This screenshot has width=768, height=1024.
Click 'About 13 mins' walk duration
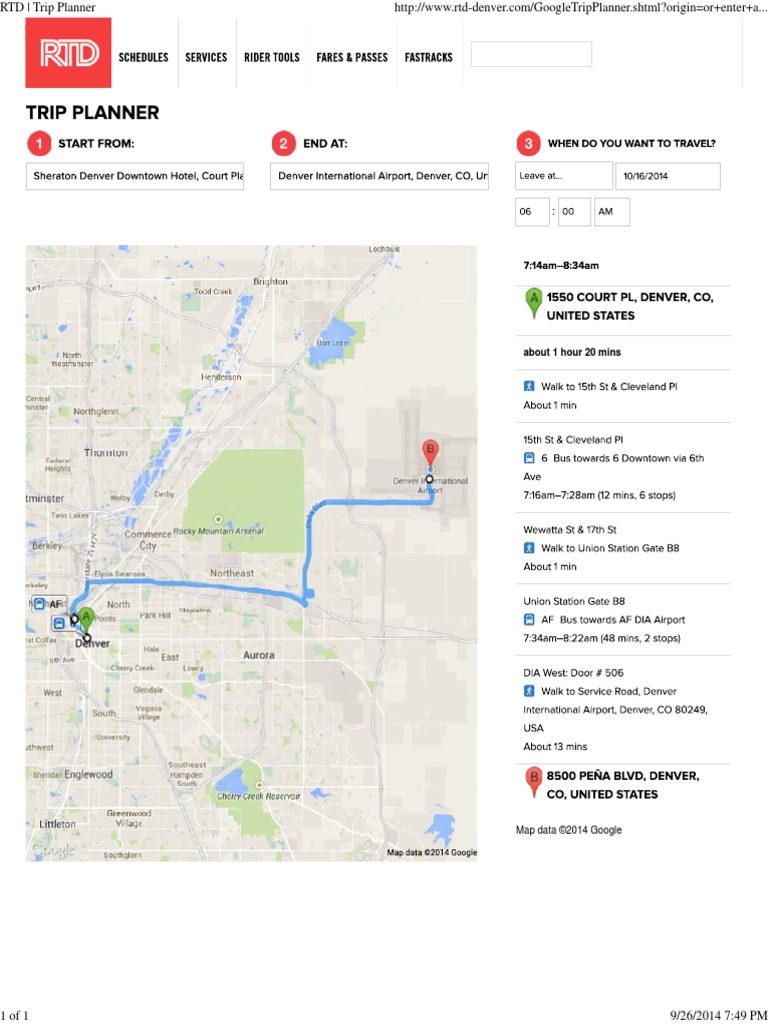pyautogui.click(x=555, y=746)
